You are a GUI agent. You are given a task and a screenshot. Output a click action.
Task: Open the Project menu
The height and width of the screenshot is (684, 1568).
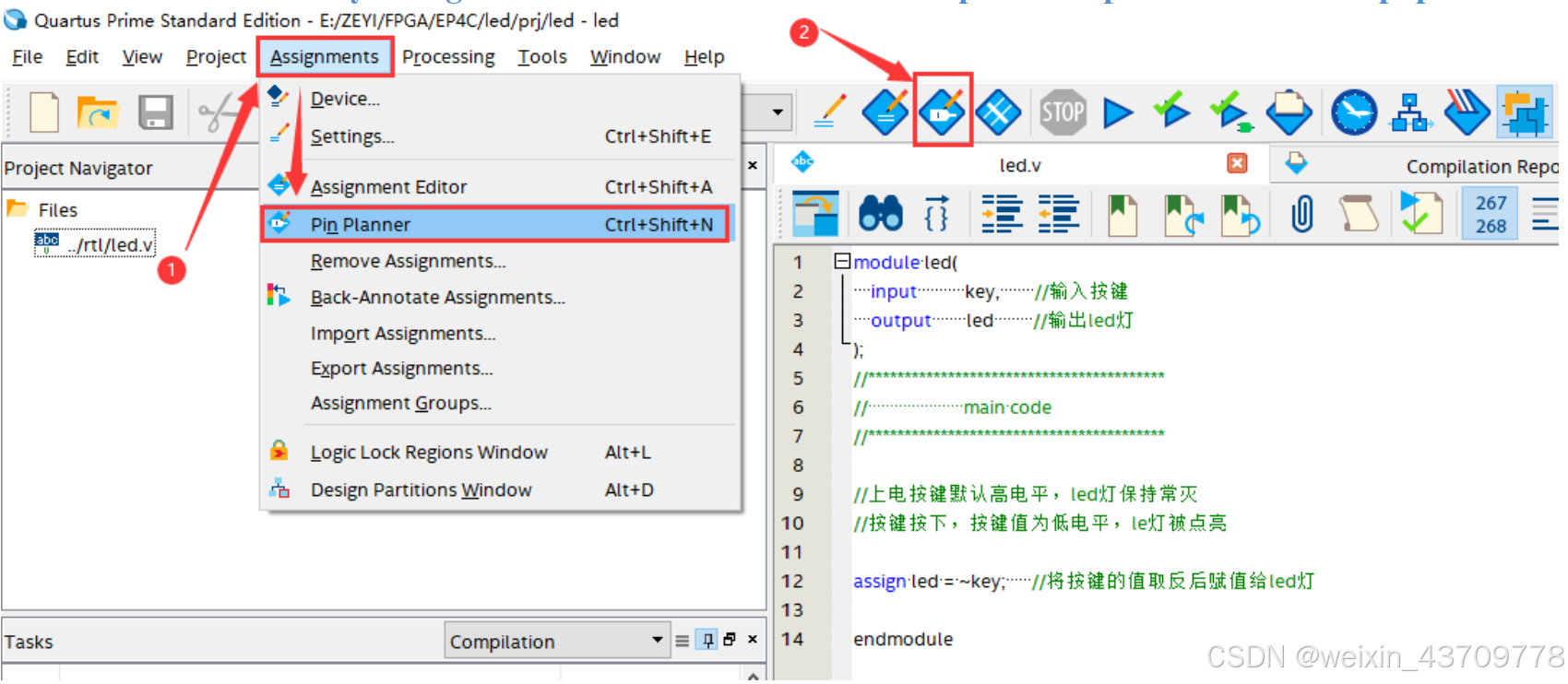tap(216, 57)
